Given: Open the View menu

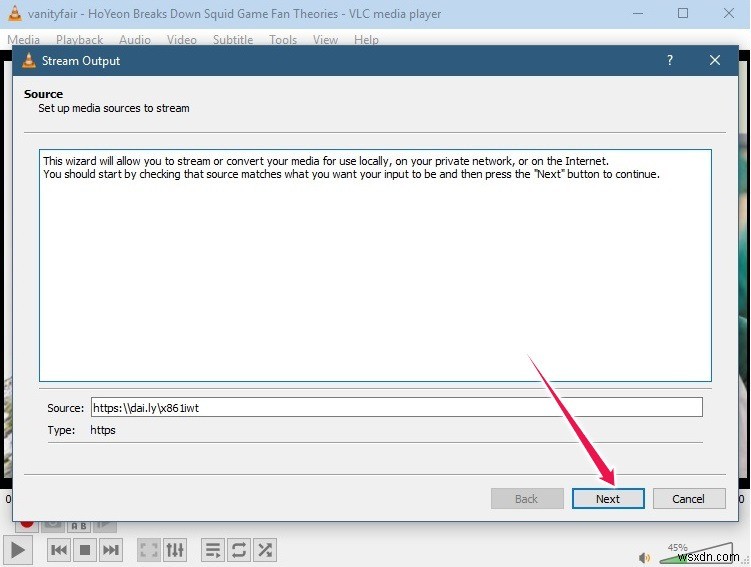Looking at the screenshot, I should pos(325,39).
